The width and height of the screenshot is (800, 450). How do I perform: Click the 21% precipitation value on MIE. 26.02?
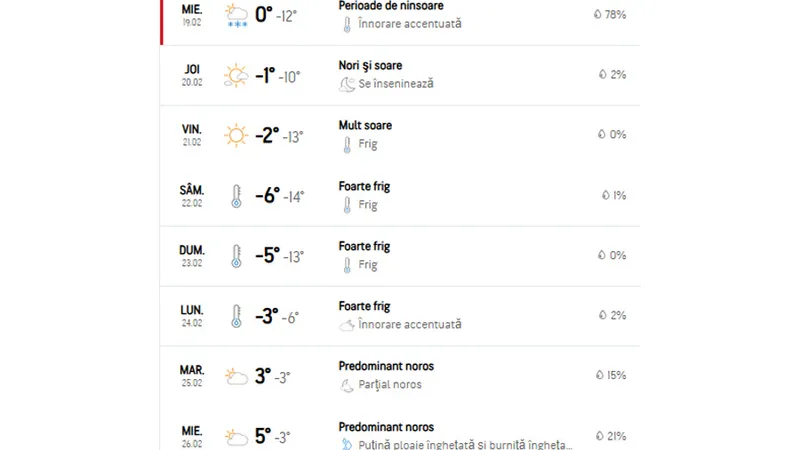[616, 436]
